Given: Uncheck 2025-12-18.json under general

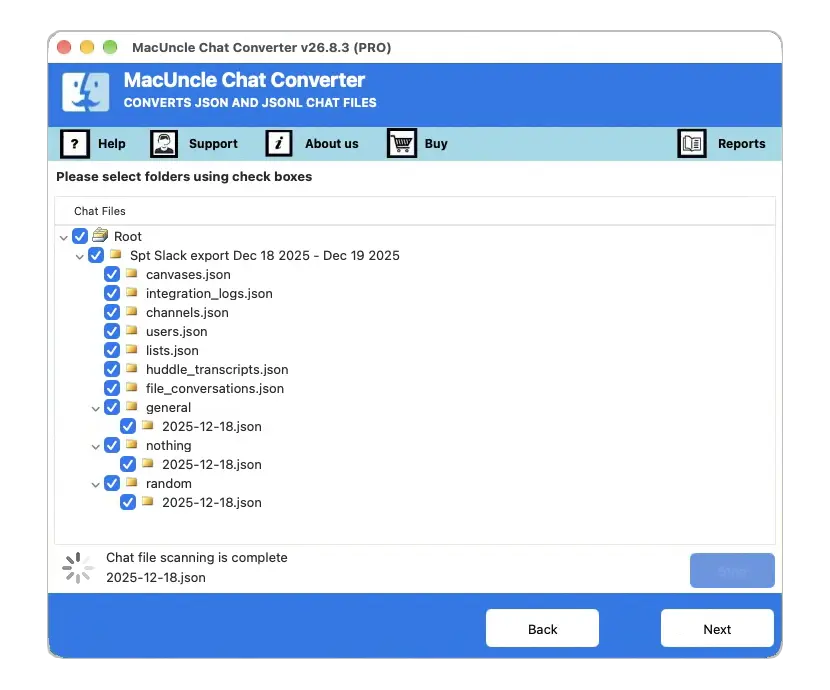Looking at the screenshot, I should point(128,426).
